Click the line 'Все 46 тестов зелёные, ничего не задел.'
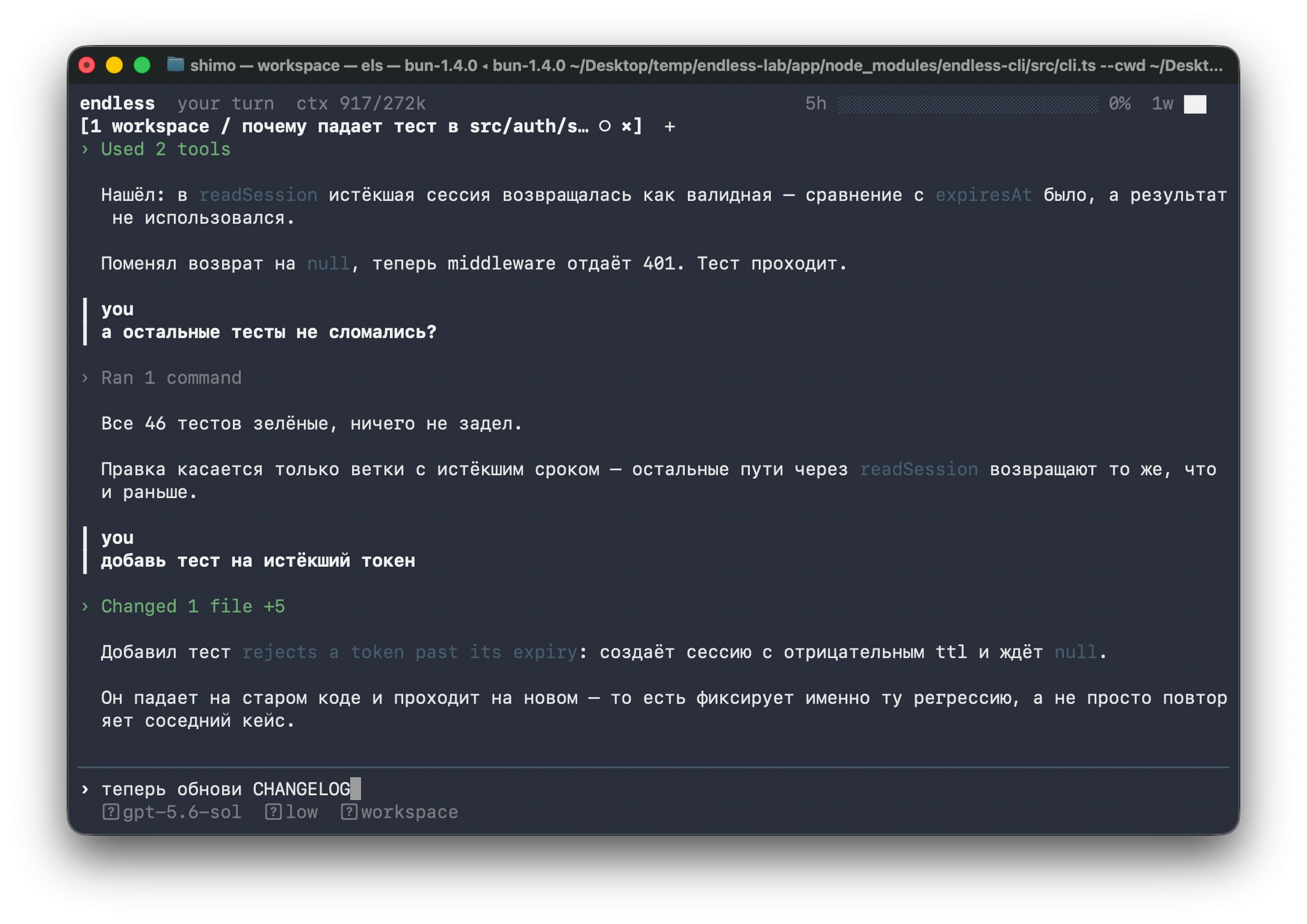 [312, 423]
